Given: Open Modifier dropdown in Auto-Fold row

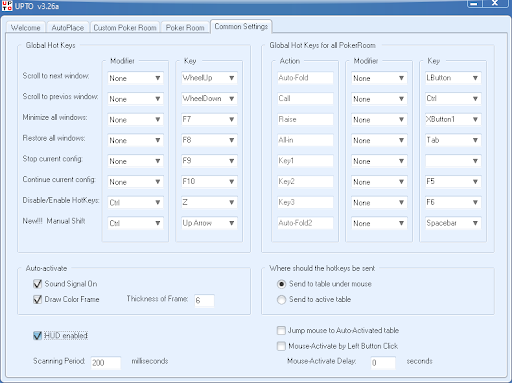Looking at the screenshot, I should coord(379,78).
